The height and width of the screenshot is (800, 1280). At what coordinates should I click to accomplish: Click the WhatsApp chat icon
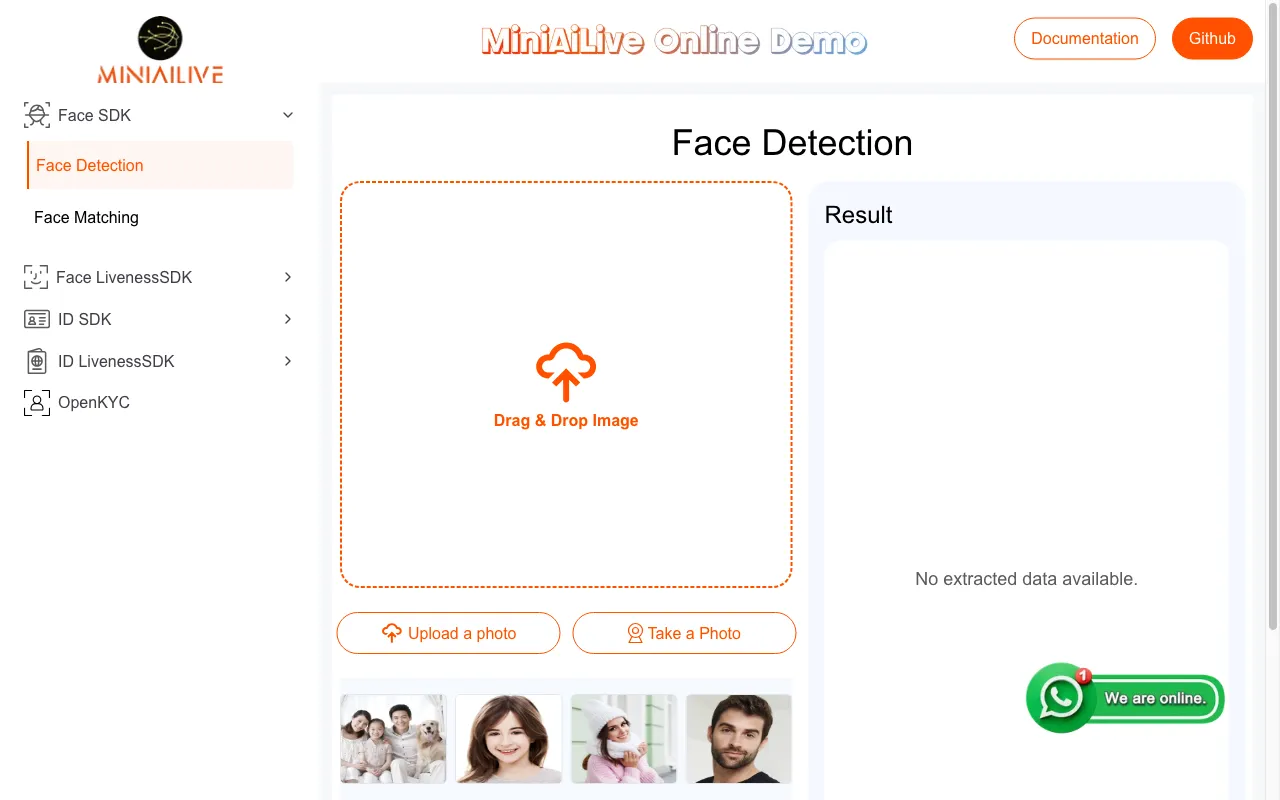[x=1061, y=697]
